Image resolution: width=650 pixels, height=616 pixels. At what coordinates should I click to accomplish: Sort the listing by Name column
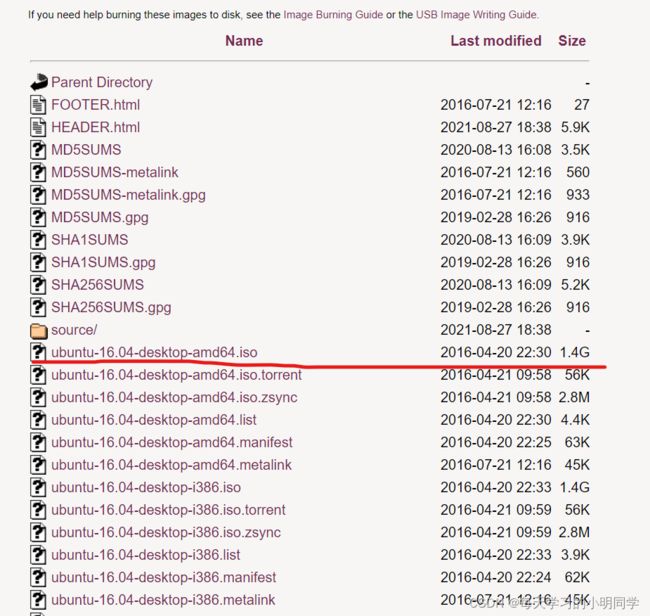point(244,41)
